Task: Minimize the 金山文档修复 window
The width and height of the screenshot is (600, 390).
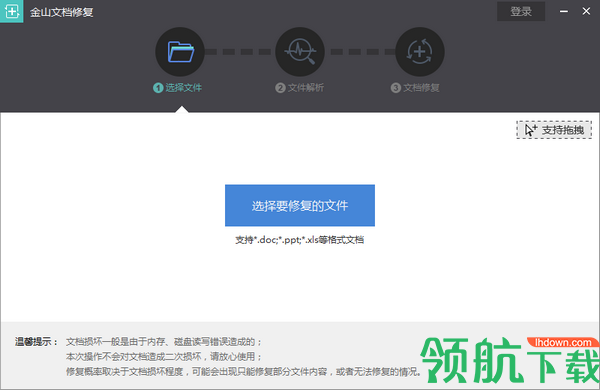Action: coord(564,11)
